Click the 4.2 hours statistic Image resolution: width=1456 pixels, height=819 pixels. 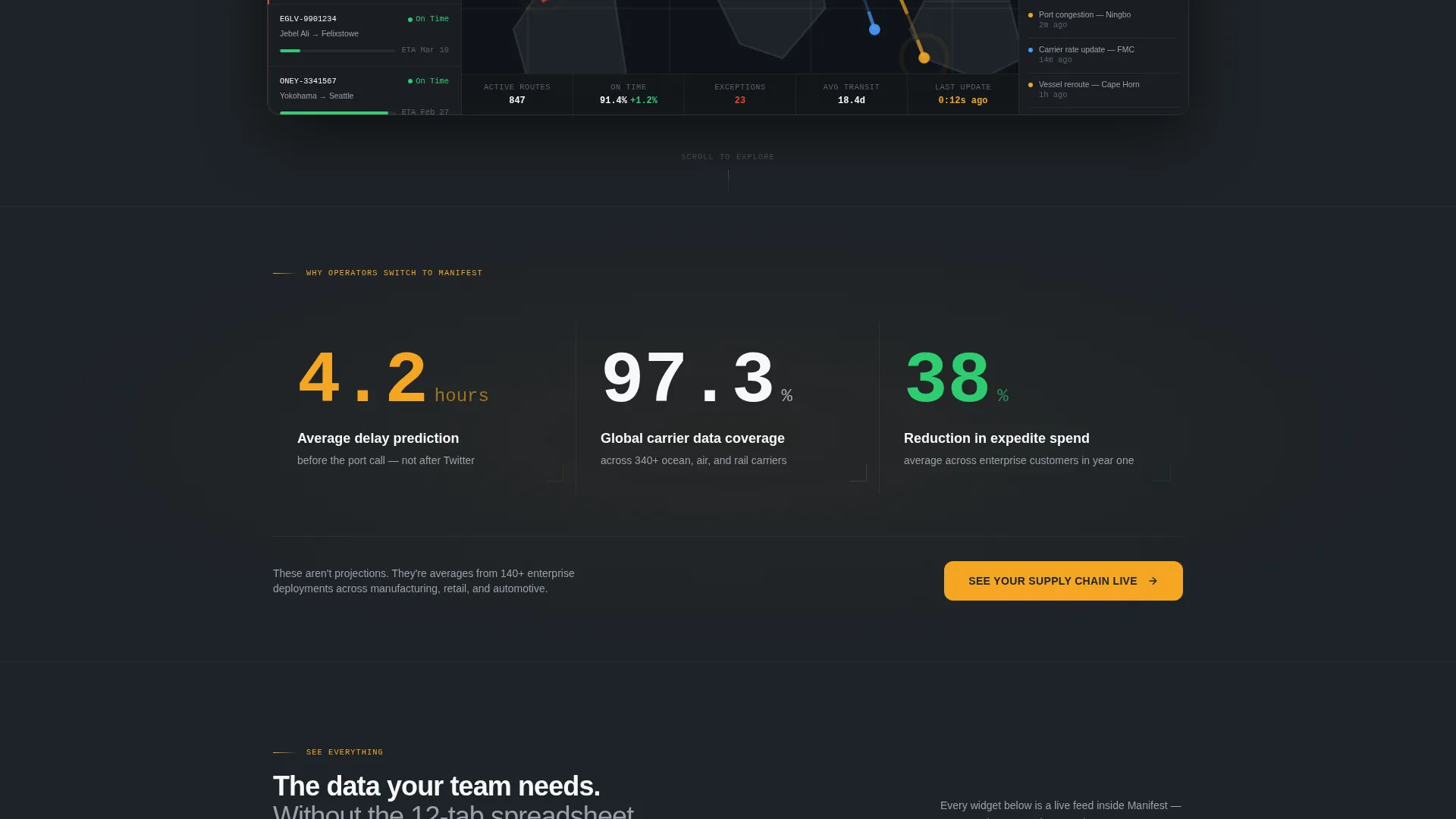coord(393,378)
